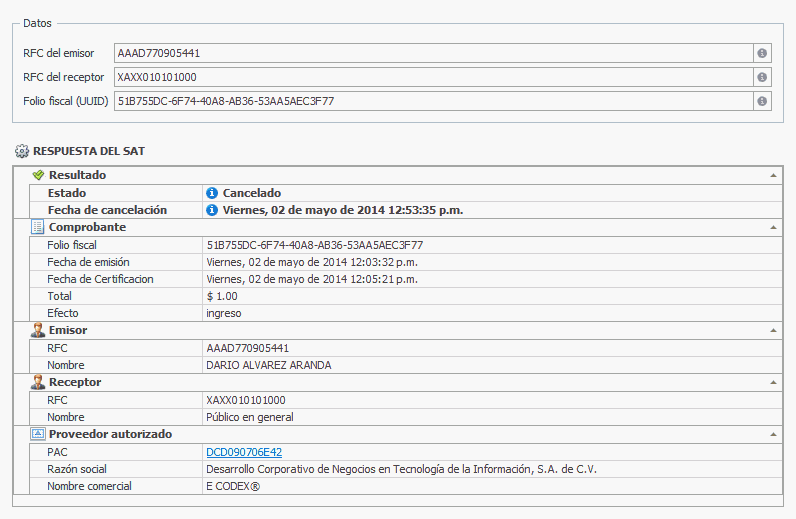Open the DCD090706E42 PAC link
The height and width of the screenshot is (519, 796).
coord(244,452)
